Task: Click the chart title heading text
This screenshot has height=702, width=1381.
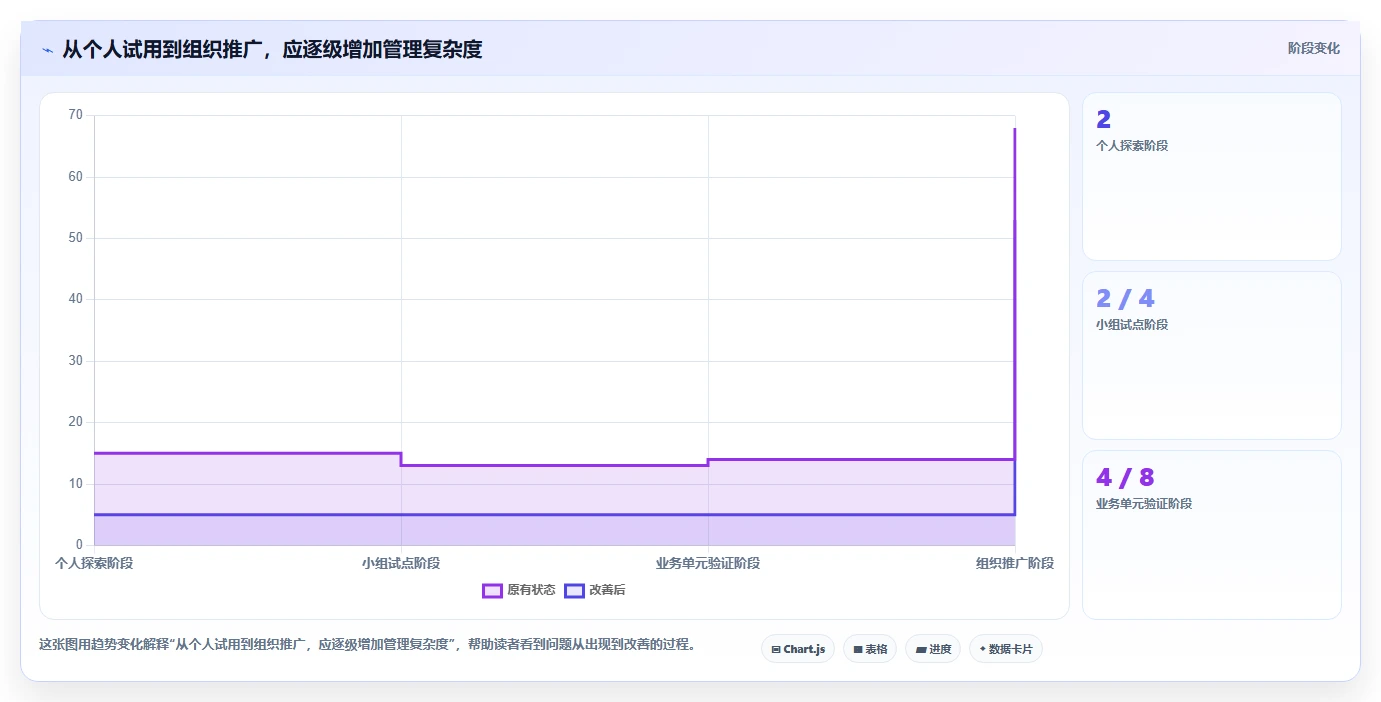Action: click(272, 49)
